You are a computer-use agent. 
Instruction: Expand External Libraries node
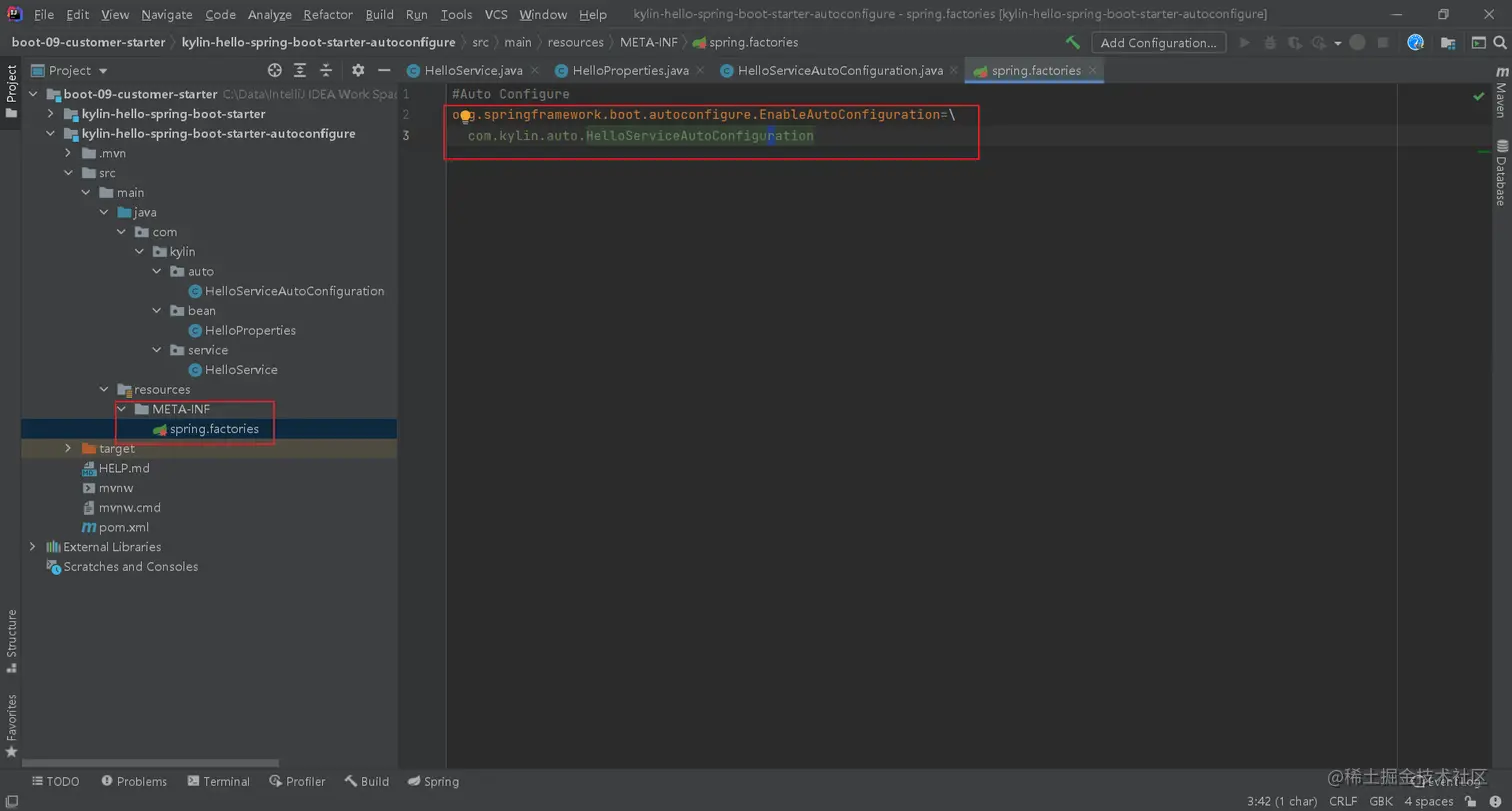pyautogui.click(x=34, y=547)
